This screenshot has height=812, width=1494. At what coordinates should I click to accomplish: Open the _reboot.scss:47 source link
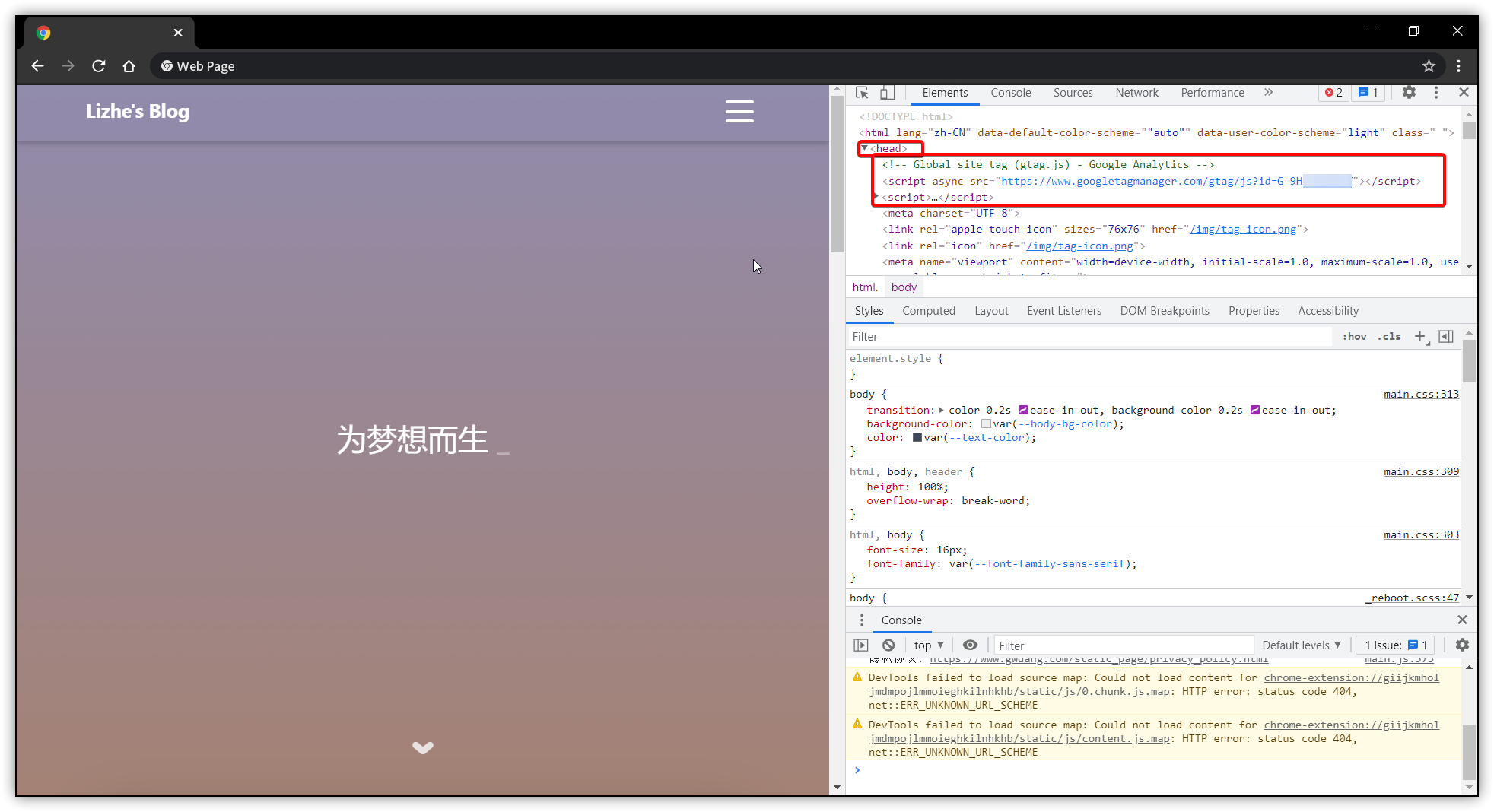(x=1413, y=598)
